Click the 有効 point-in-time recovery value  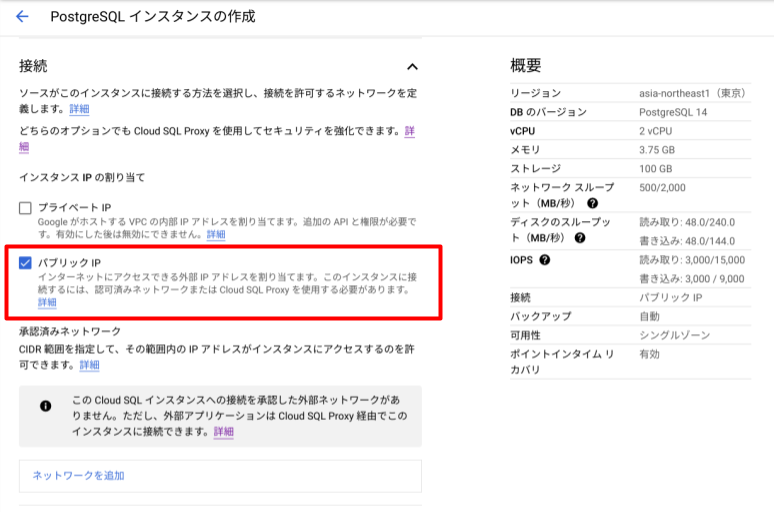click(x=649, y=354)
